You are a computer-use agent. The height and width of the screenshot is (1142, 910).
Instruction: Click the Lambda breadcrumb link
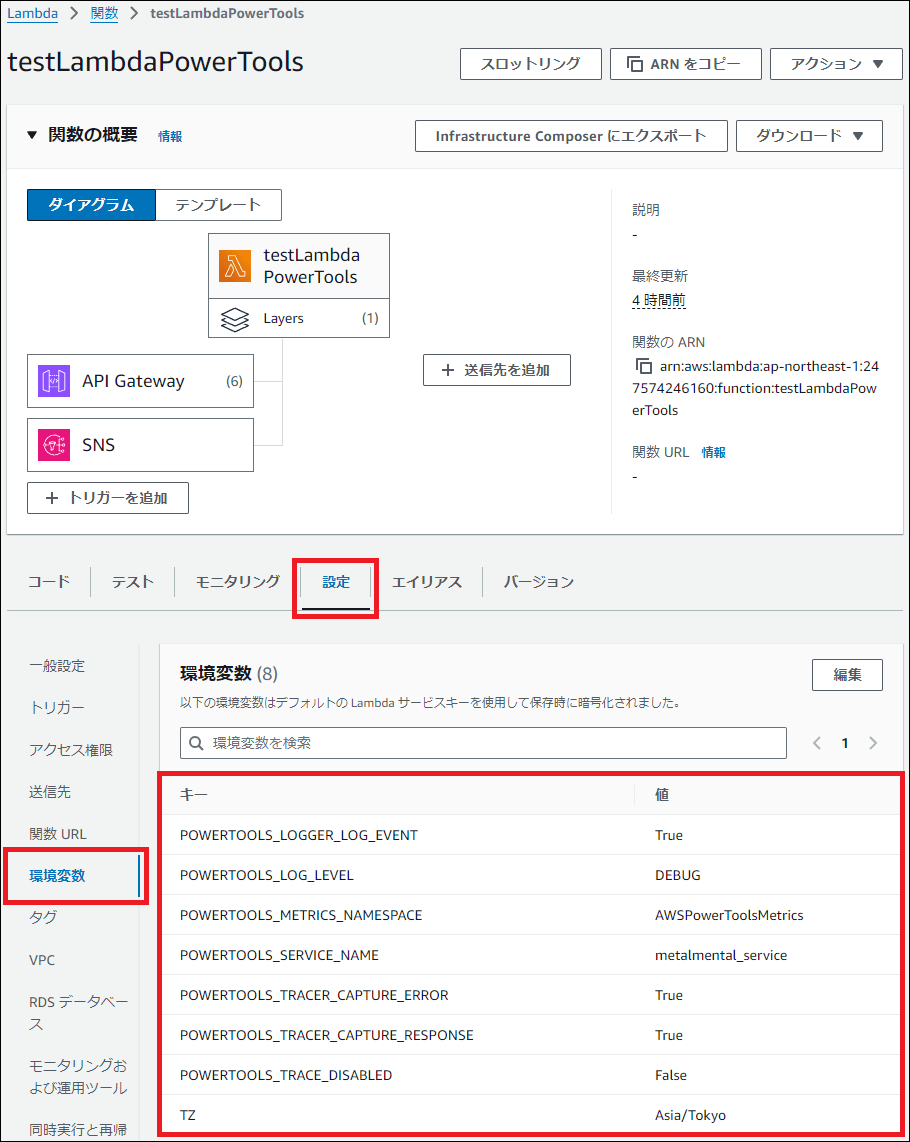click(x=33, y=14)
